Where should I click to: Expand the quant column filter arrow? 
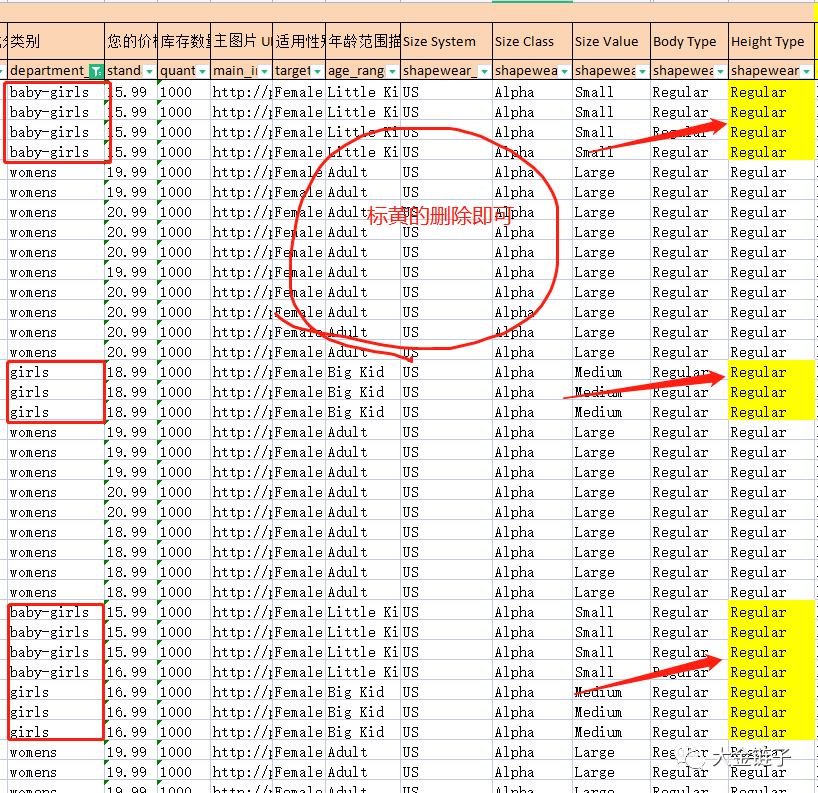tap(204, 71)
